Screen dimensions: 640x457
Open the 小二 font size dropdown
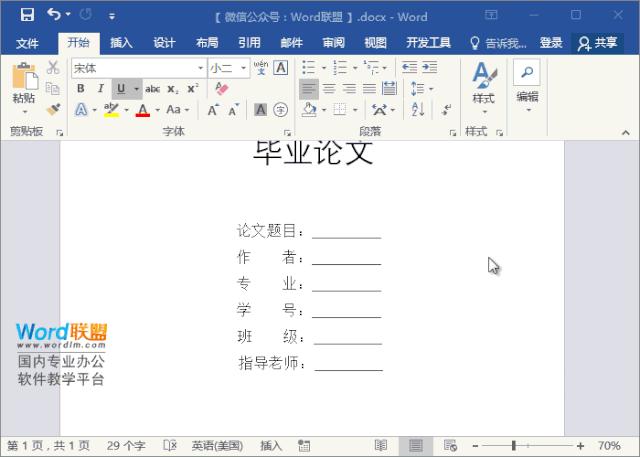(x=243, y=68)
